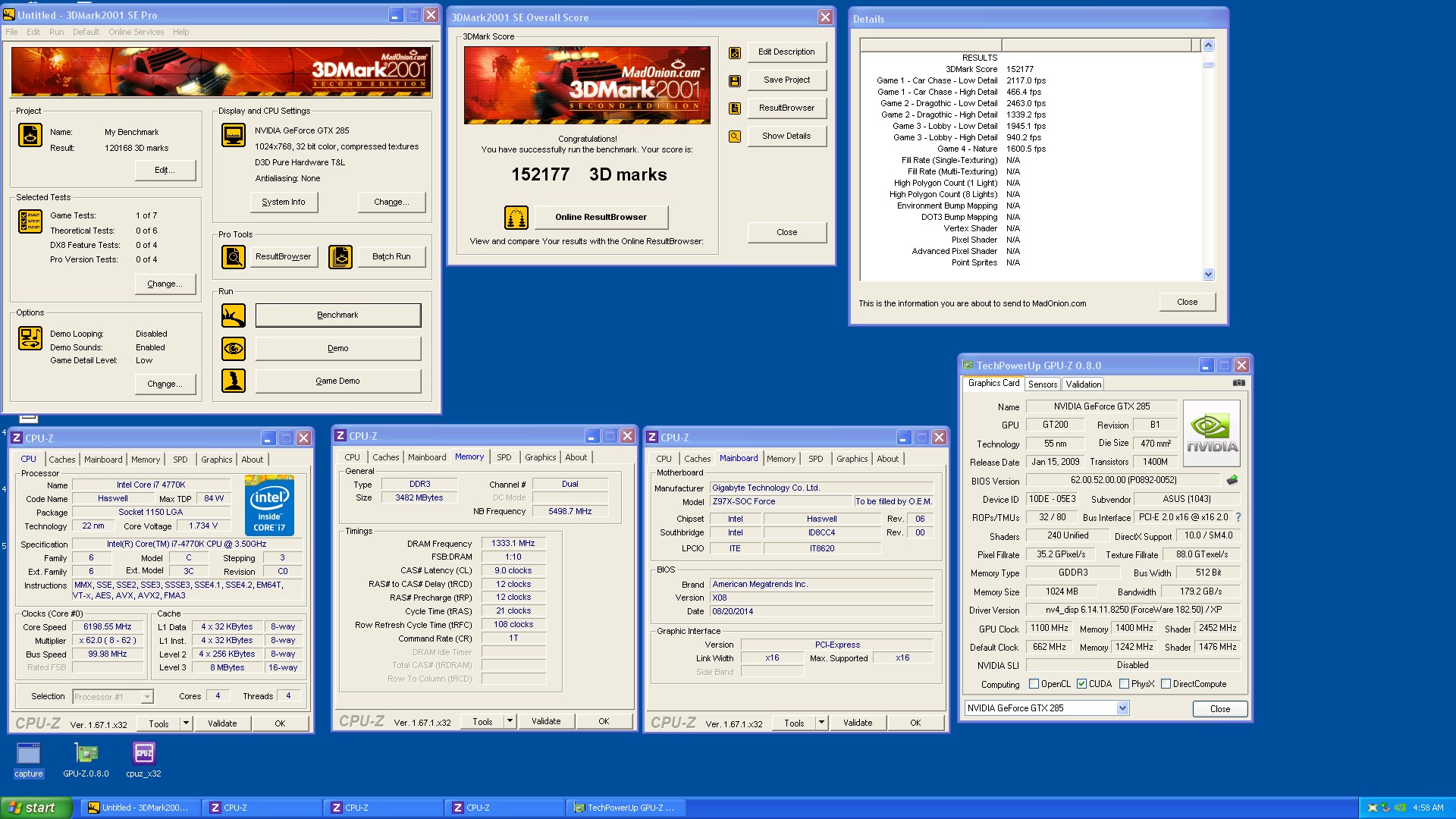
Task: Click Validate in the CPU-Z Memory window
Action: click(546, 722)
